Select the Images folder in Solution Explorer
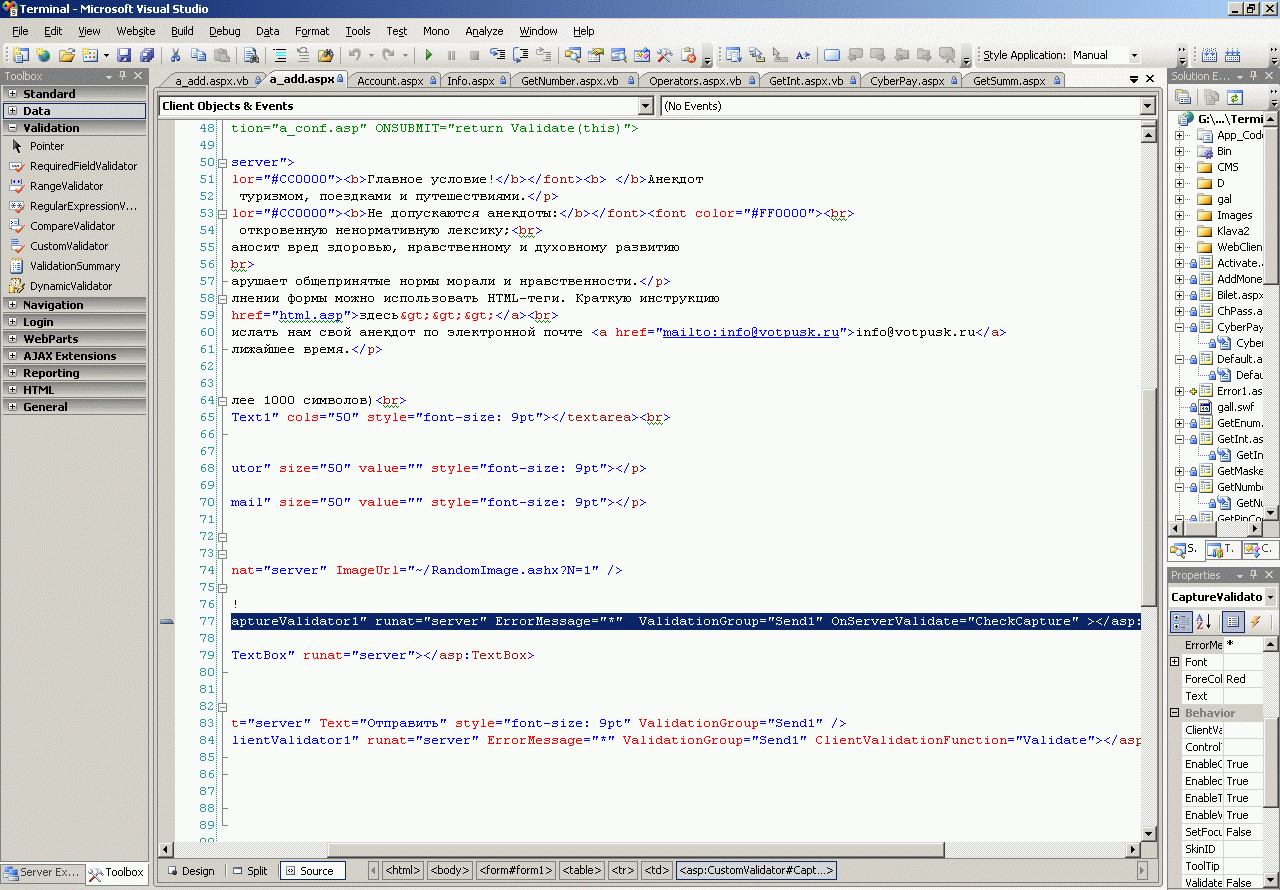 pos(1234,215)
